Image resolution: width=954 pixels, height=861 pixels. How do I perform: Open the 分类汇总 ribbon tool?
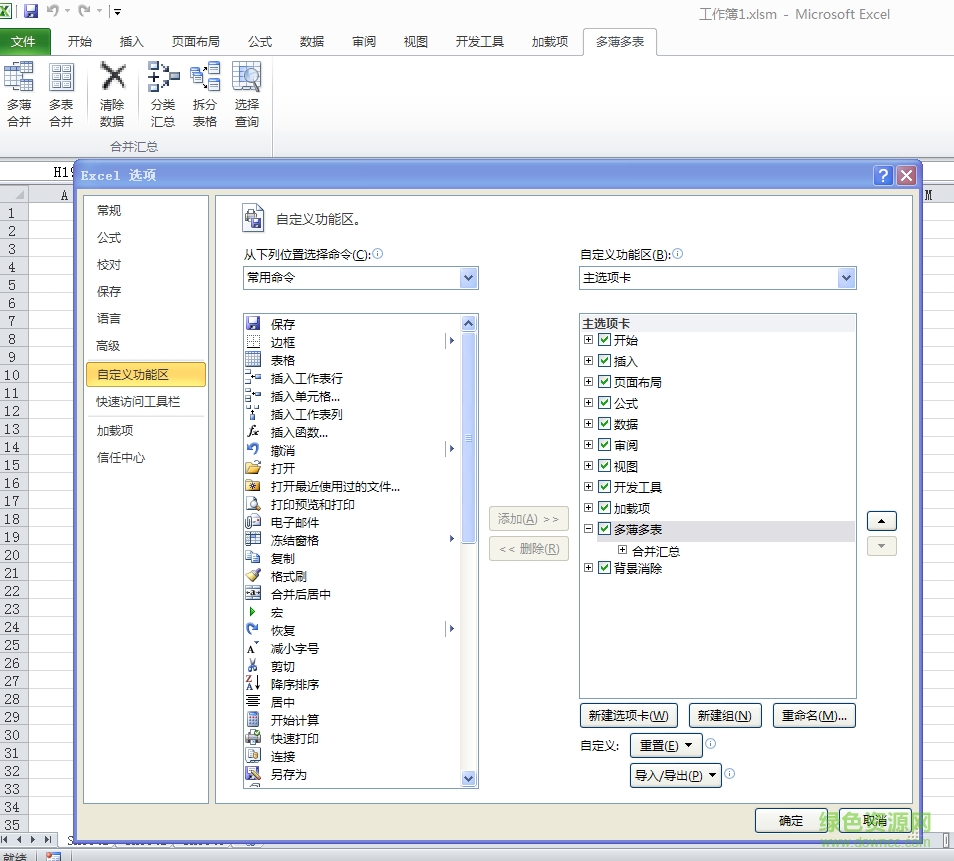(x=163, y=93)
